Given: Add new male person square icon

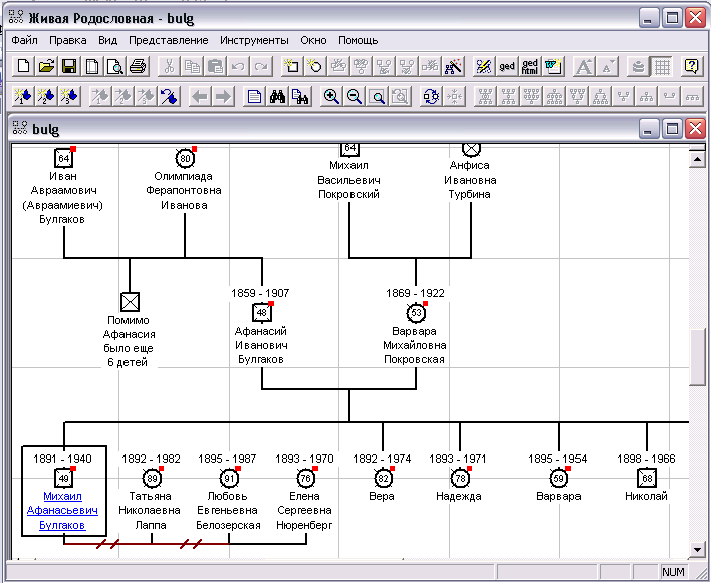Looking at the screenshot, I should (x=291, y=67).
